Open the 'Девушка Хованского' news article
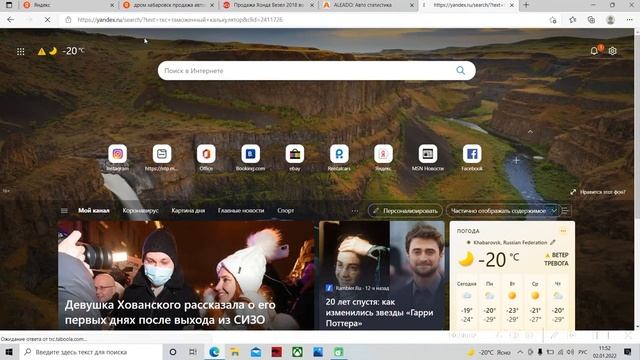This screenshot has height=360, width=640. click(186, 275)
